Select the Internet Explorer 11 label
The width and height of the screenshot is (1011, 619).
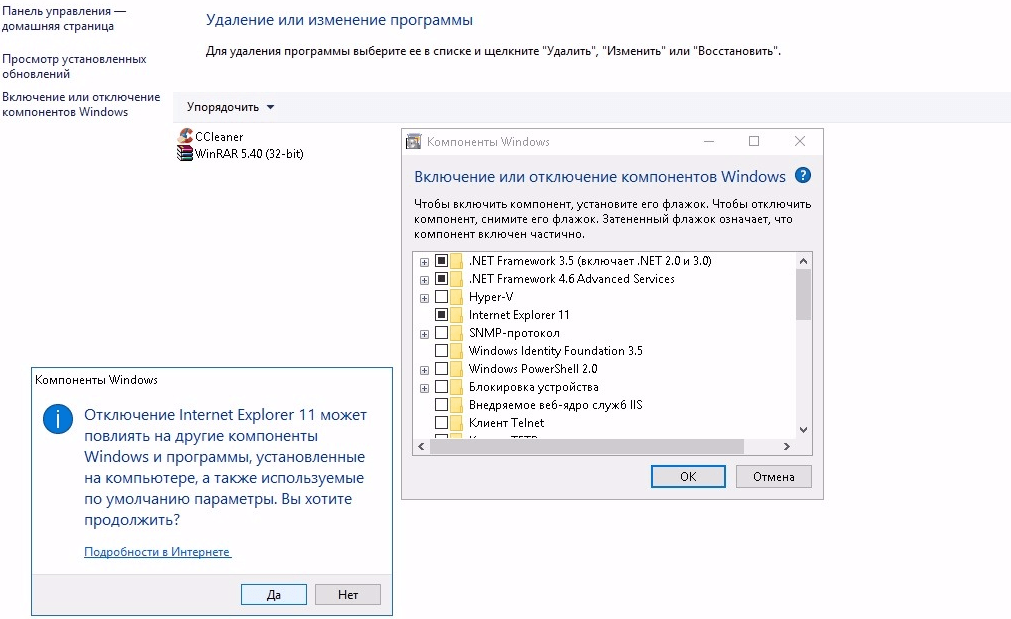(519, 315)
